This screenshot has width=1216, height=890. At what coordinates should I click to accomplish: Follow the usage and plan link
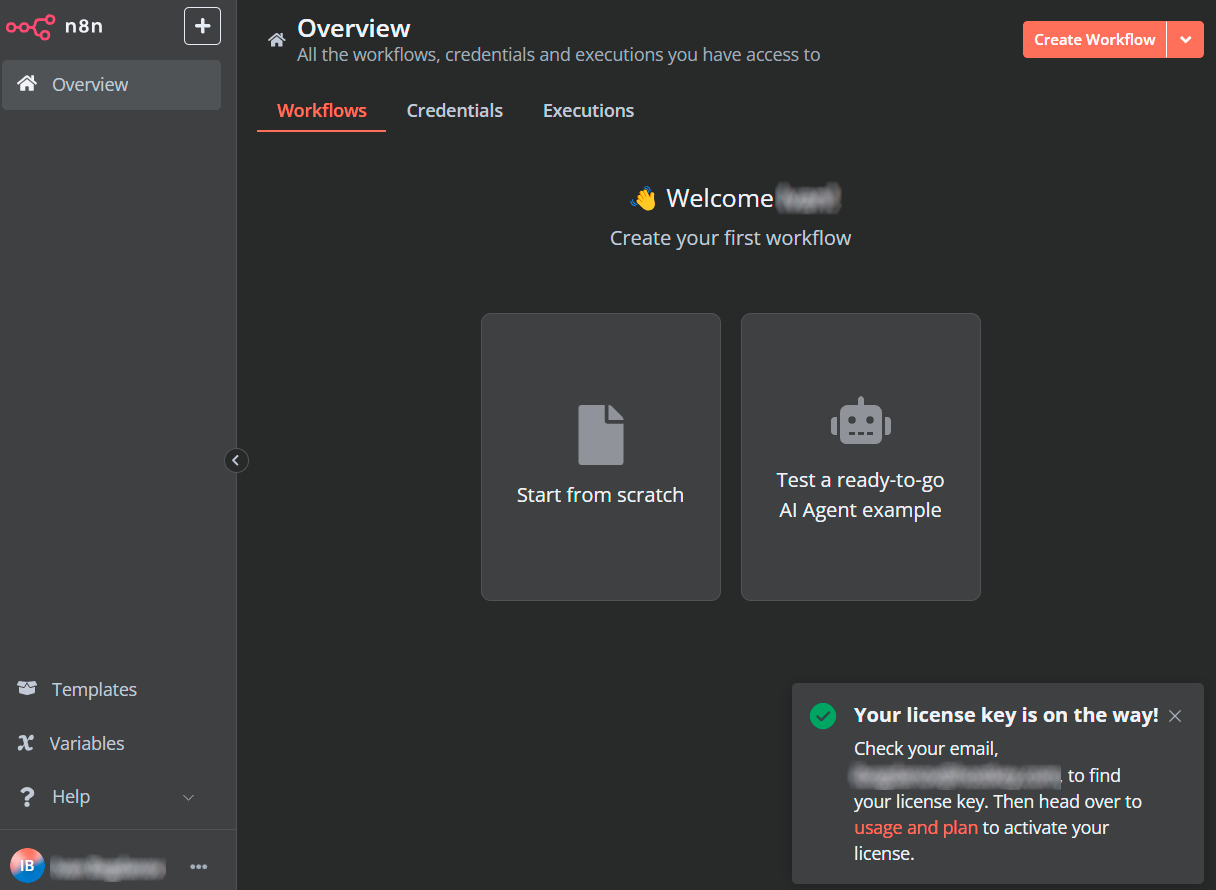(915, 828)
